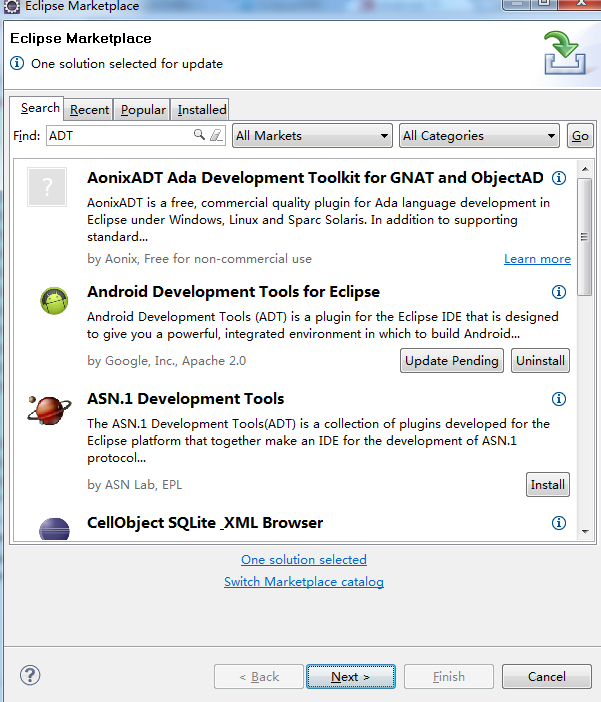
Task: Click the info icon for ASN.1 Development Tools
Action: (558, 399)
